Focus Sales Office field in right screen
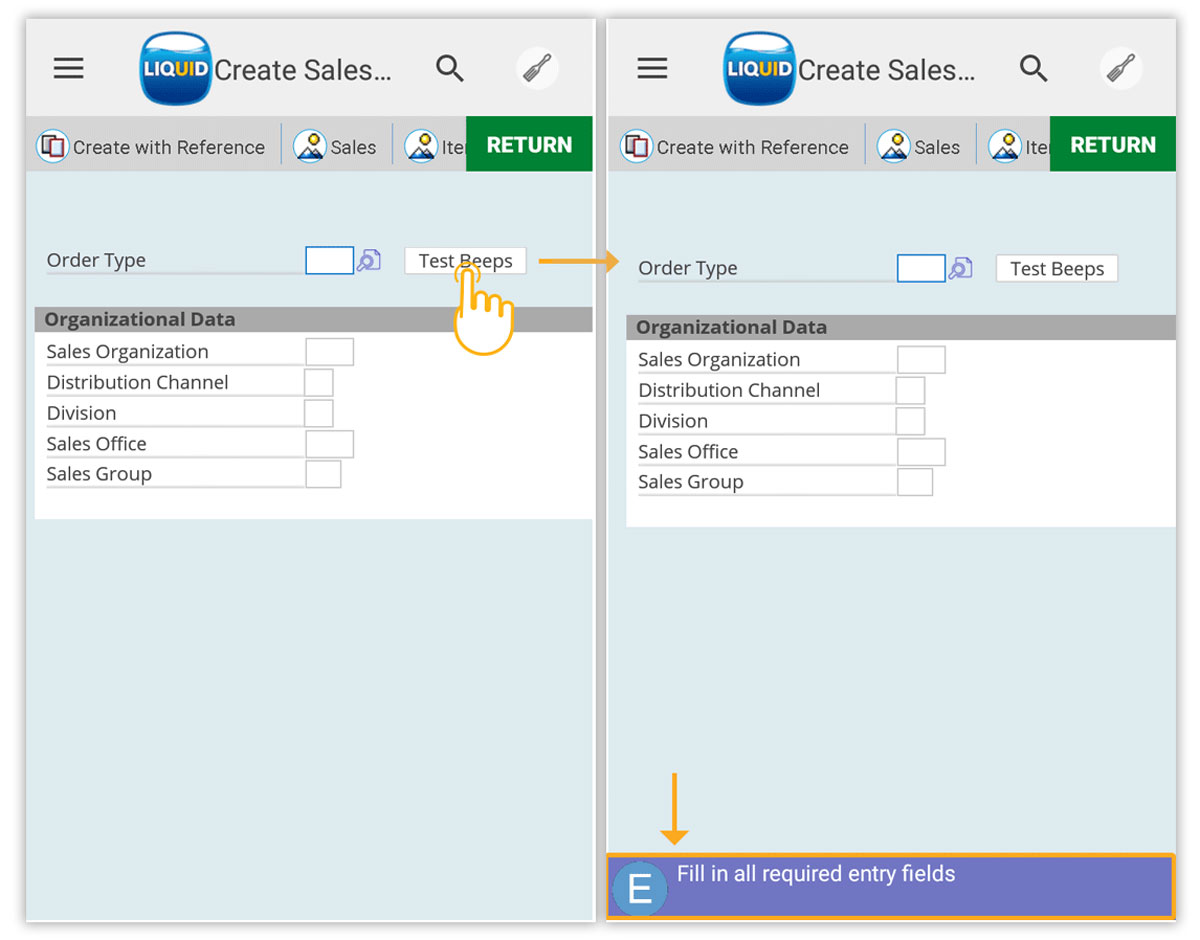 point(921,452)
